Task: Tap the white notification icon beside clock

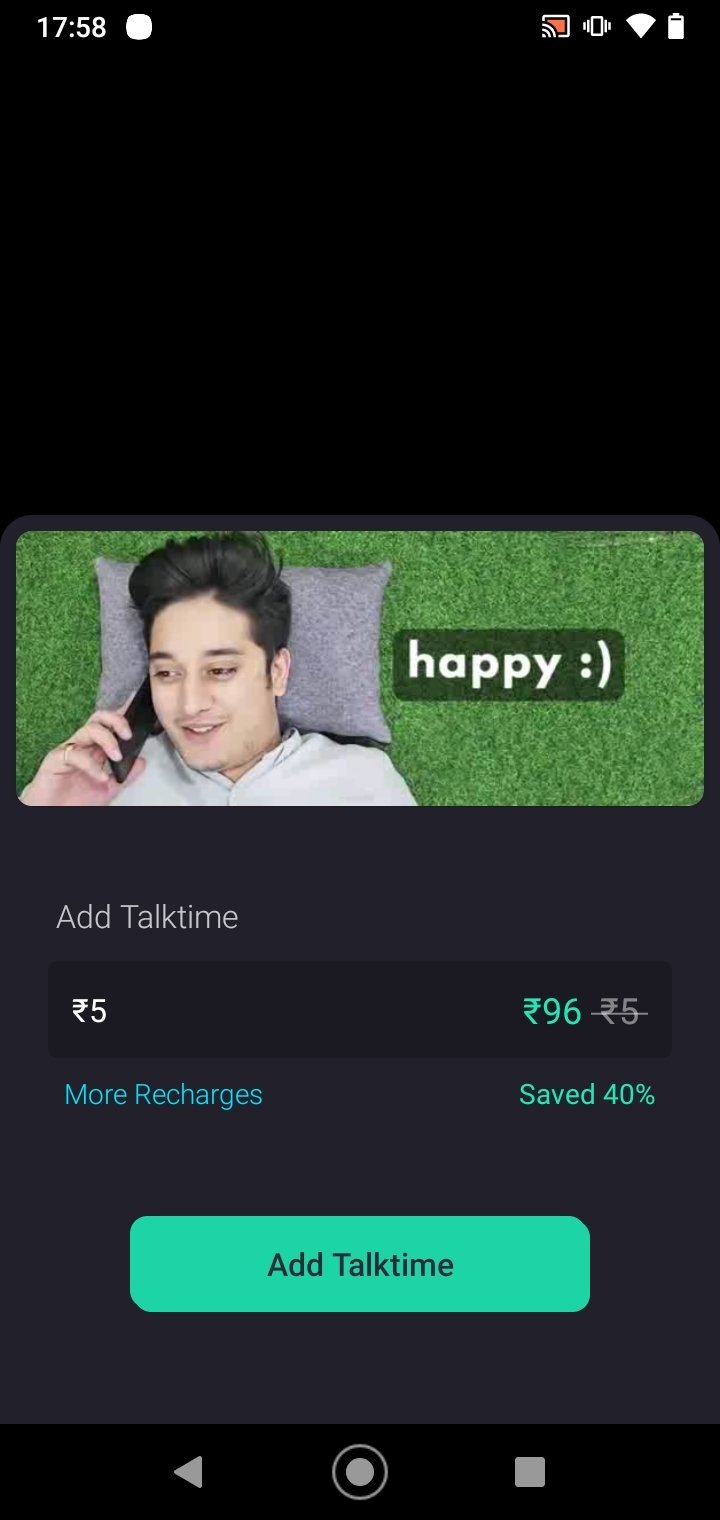Action: tap(139, 27)
